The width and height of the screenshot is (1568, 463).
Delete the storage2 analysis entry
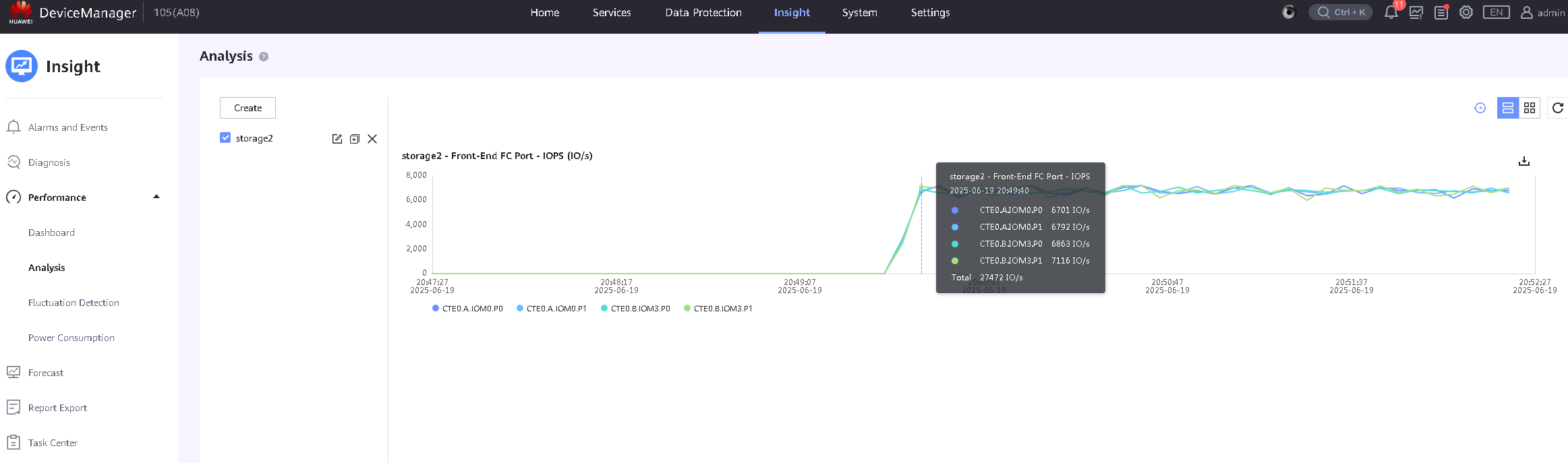372,139
